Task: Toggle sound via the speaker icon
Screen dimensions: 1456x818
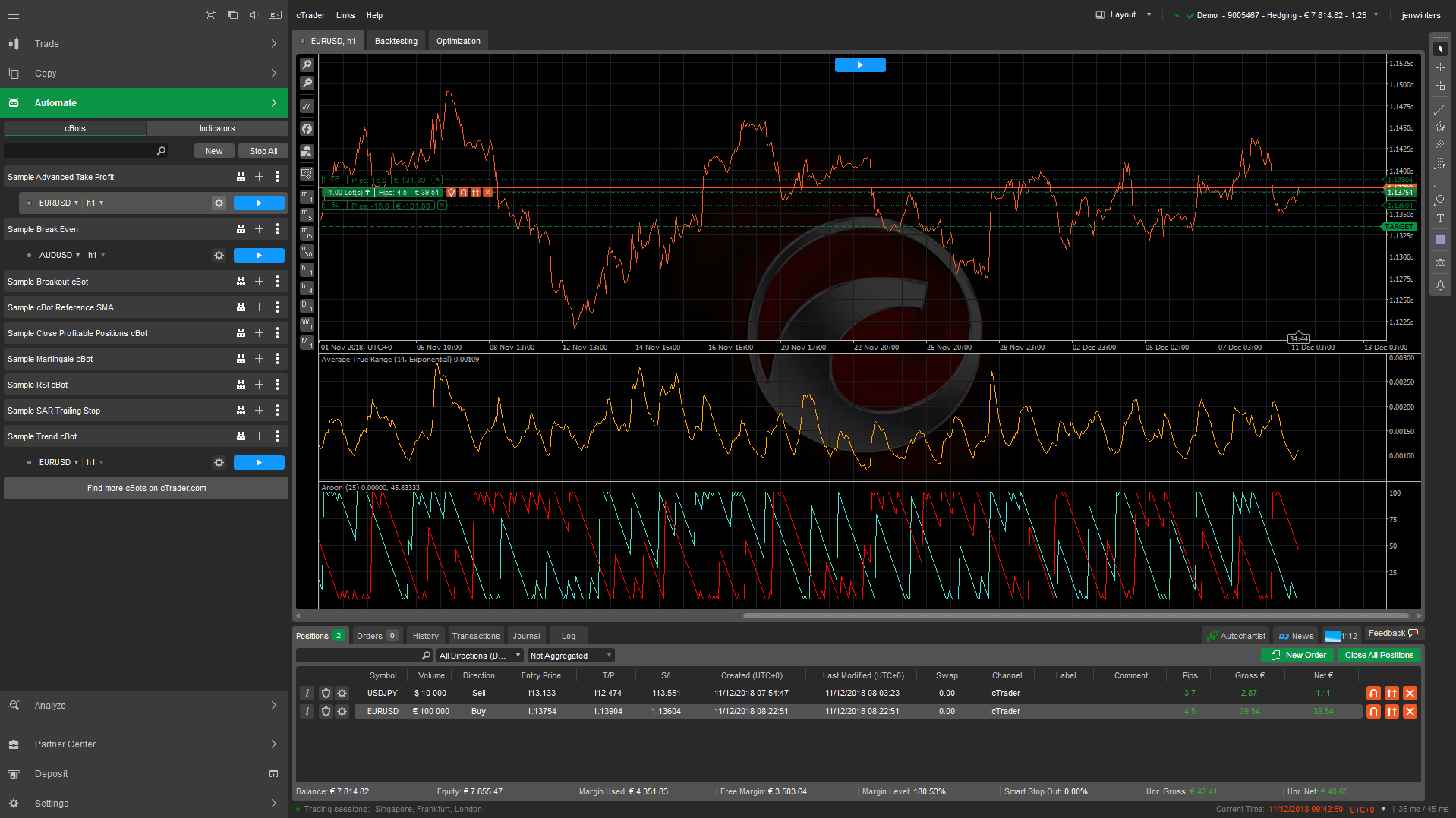Action: [254, 15]
